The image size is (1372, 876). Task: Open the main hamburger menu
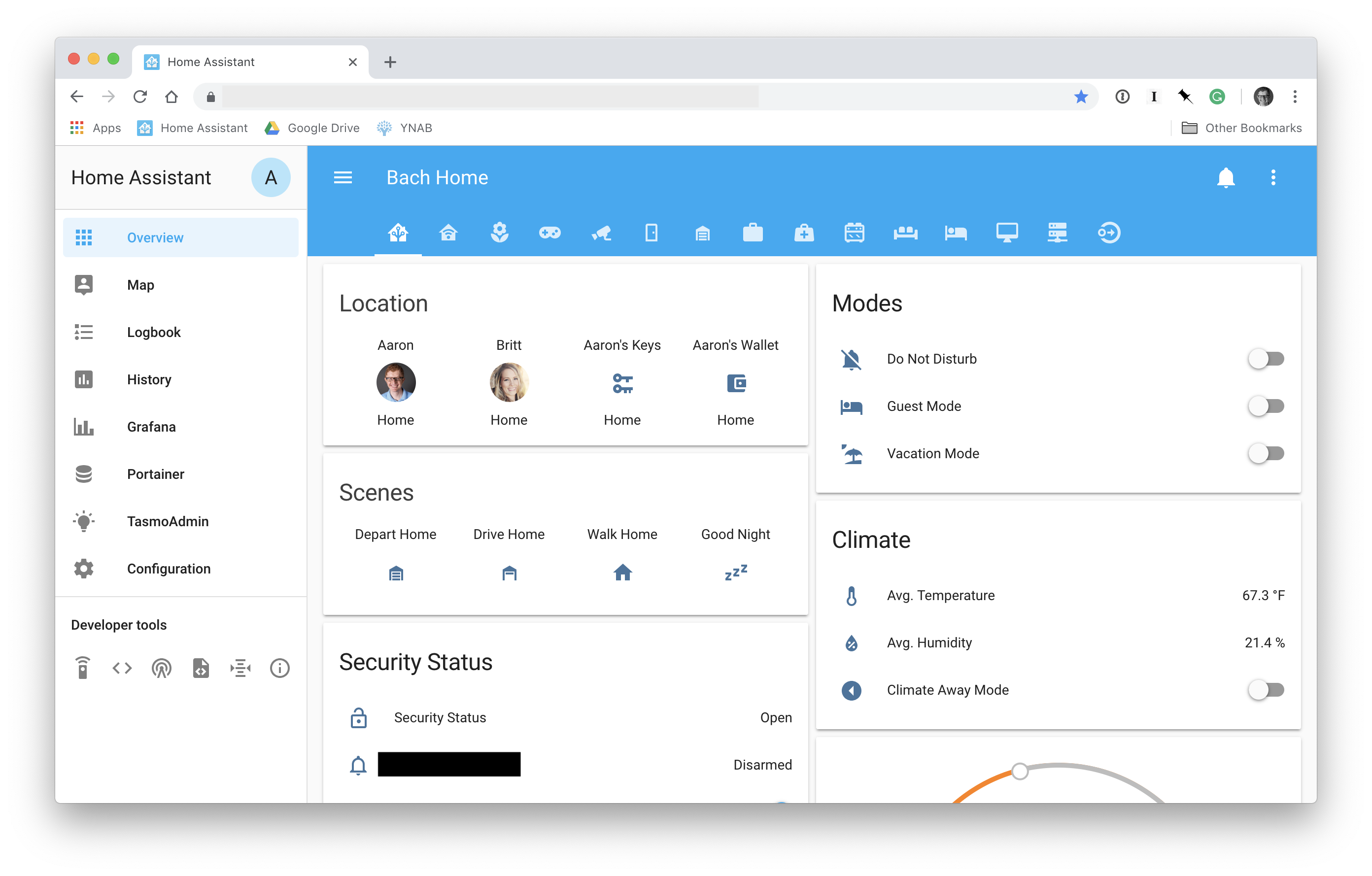pyautogui.click(x=343, y=178)
